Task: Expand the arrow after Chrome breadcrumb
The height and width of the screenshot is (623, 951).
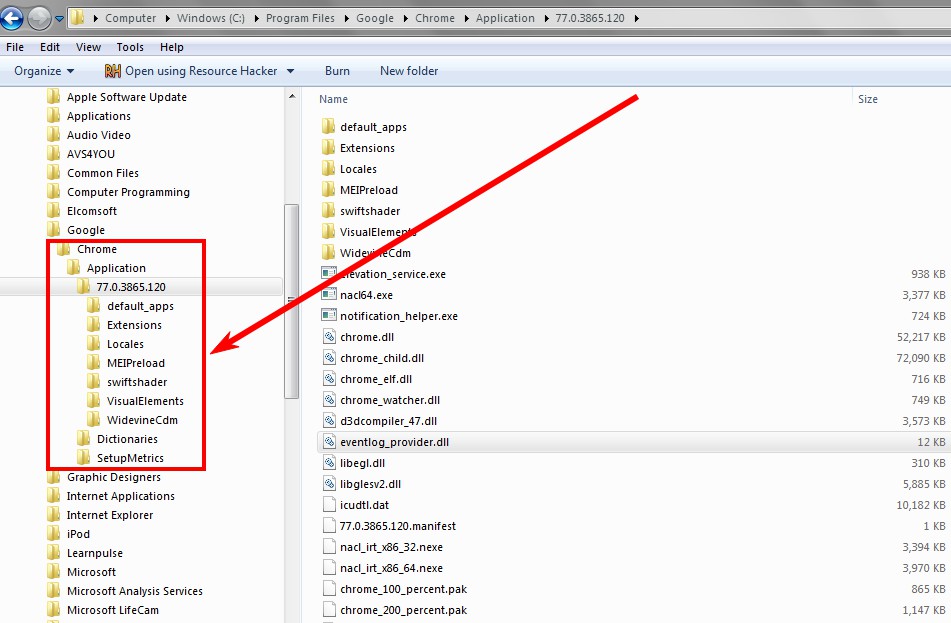Action: point(466,18)
